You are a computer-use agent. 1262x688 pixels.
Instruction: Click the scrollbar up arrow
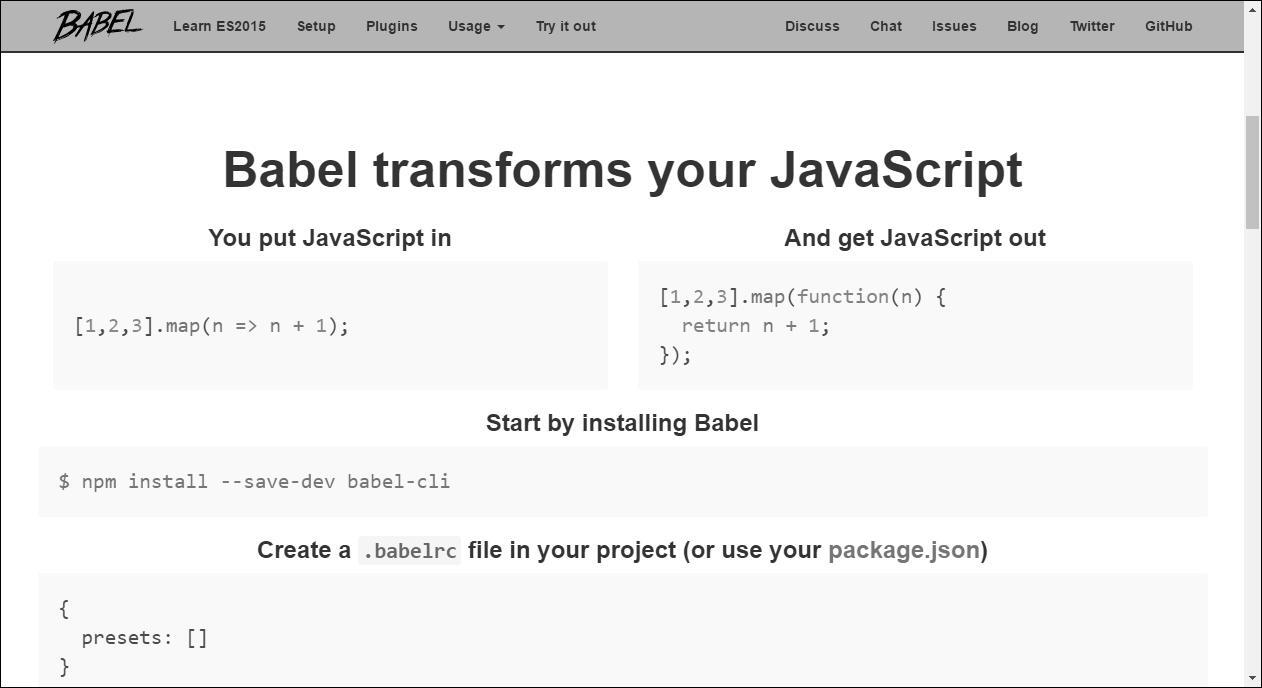[1252, 9]
